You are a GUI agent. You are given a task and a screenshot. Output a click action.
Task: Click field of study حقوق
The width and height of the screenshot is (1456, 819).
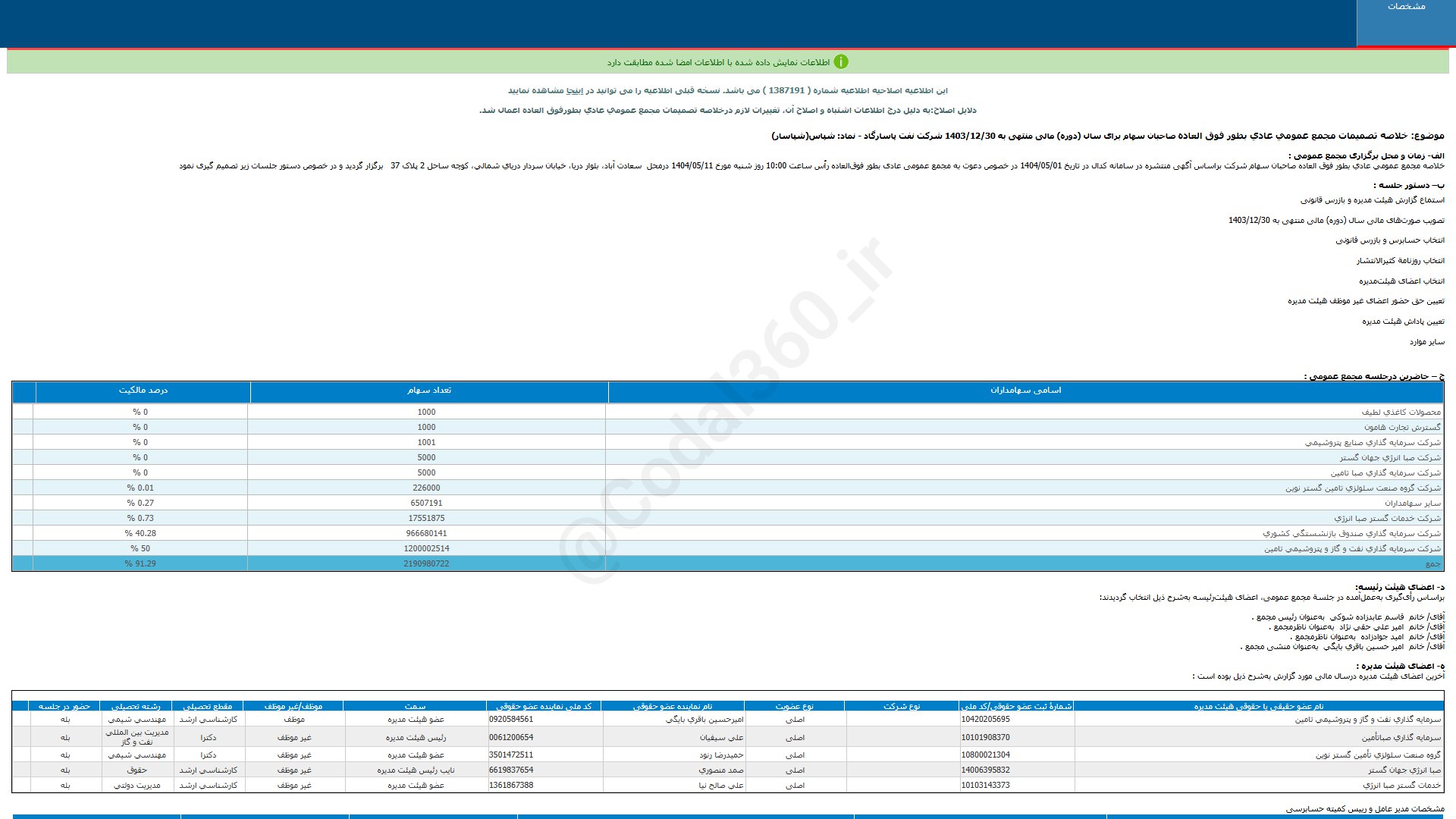pyautogui.click(x=136, y=770)
